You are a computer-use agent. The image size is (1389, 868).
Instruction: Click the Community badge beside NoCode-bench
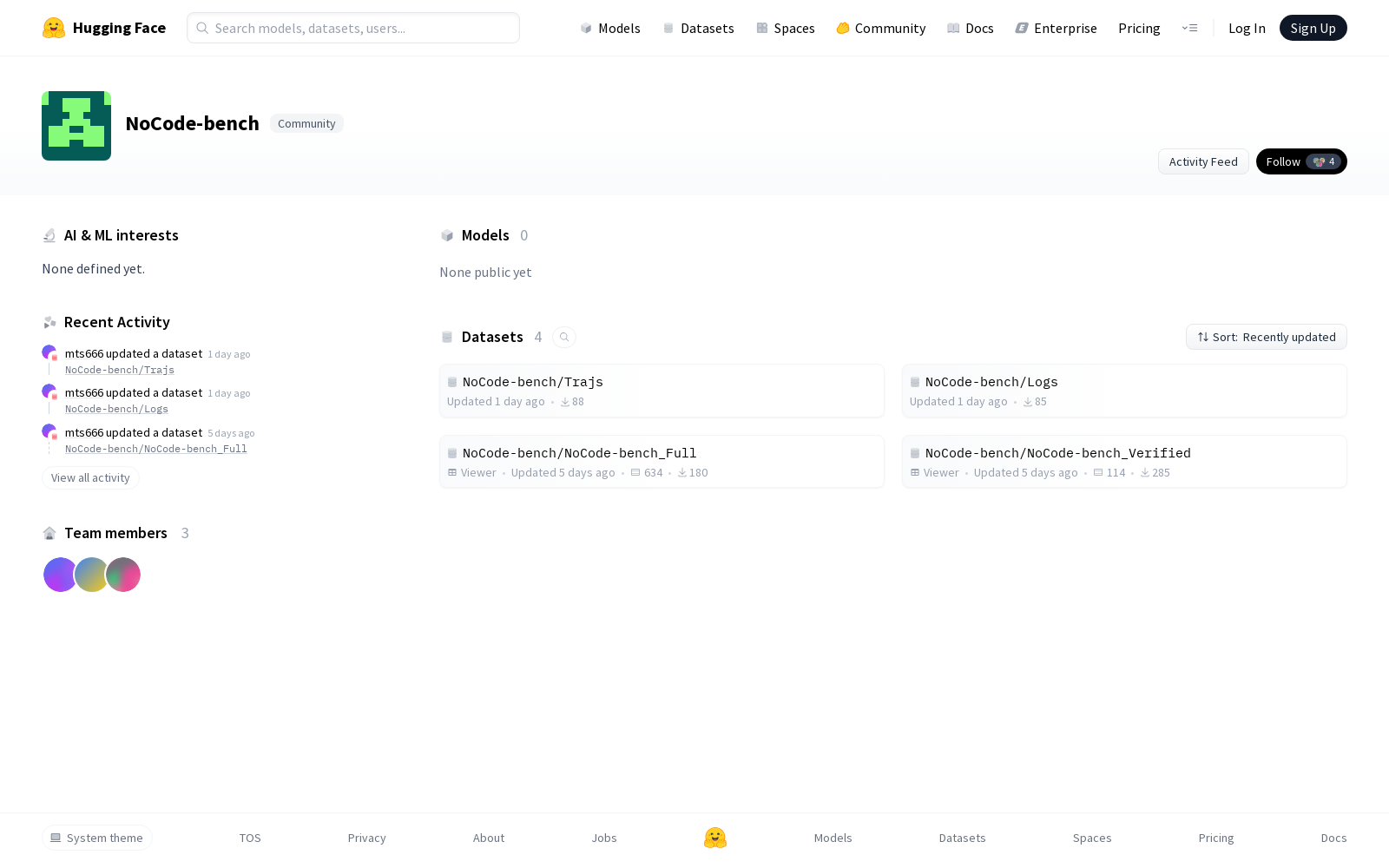click(x=306, y=123)
